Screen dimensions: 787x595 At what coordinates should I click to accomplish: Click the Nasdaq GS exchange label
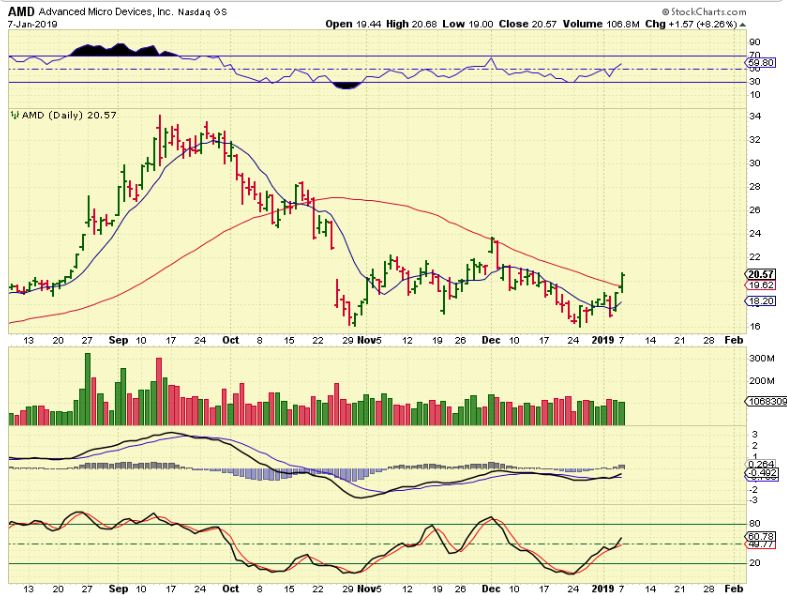pyautogui.click(x=202, y=12)
